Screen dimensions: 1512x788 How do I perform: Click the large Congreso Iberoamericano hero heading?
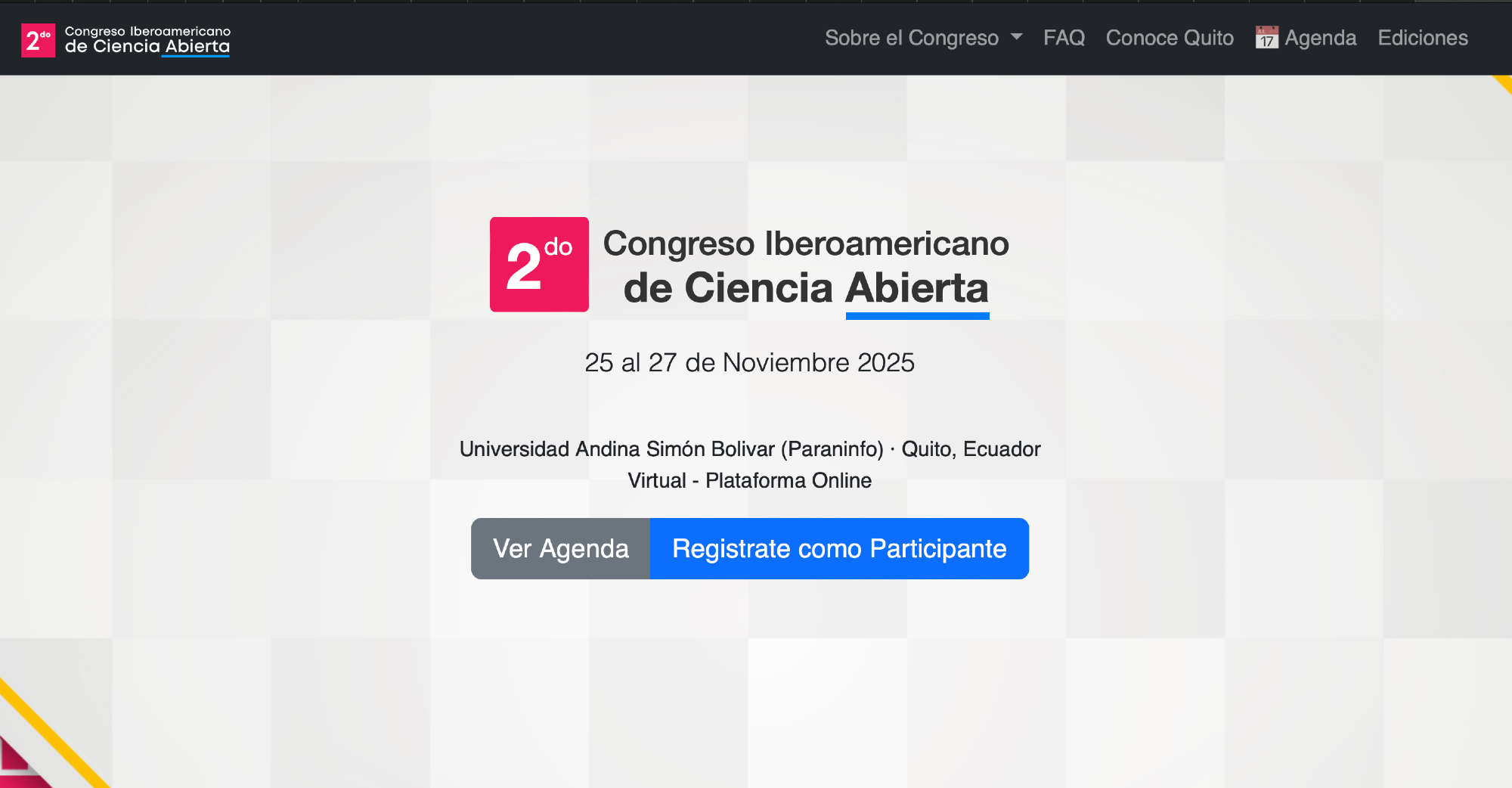(806, 244)
